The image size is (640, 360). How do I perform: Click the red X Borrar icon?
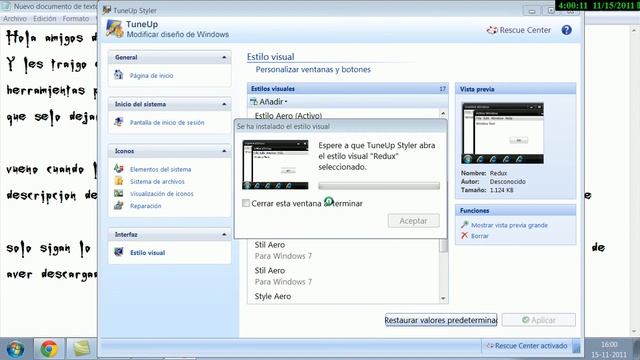click(x=464, y=236)
